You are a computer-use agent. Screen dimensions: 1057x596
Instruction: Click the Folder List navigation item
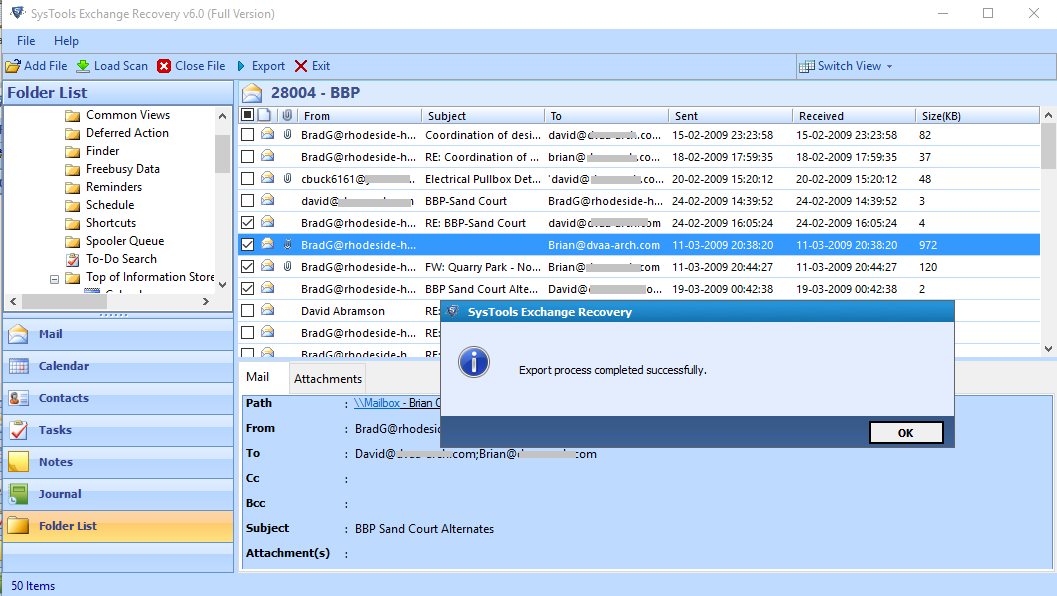[119, 526]
